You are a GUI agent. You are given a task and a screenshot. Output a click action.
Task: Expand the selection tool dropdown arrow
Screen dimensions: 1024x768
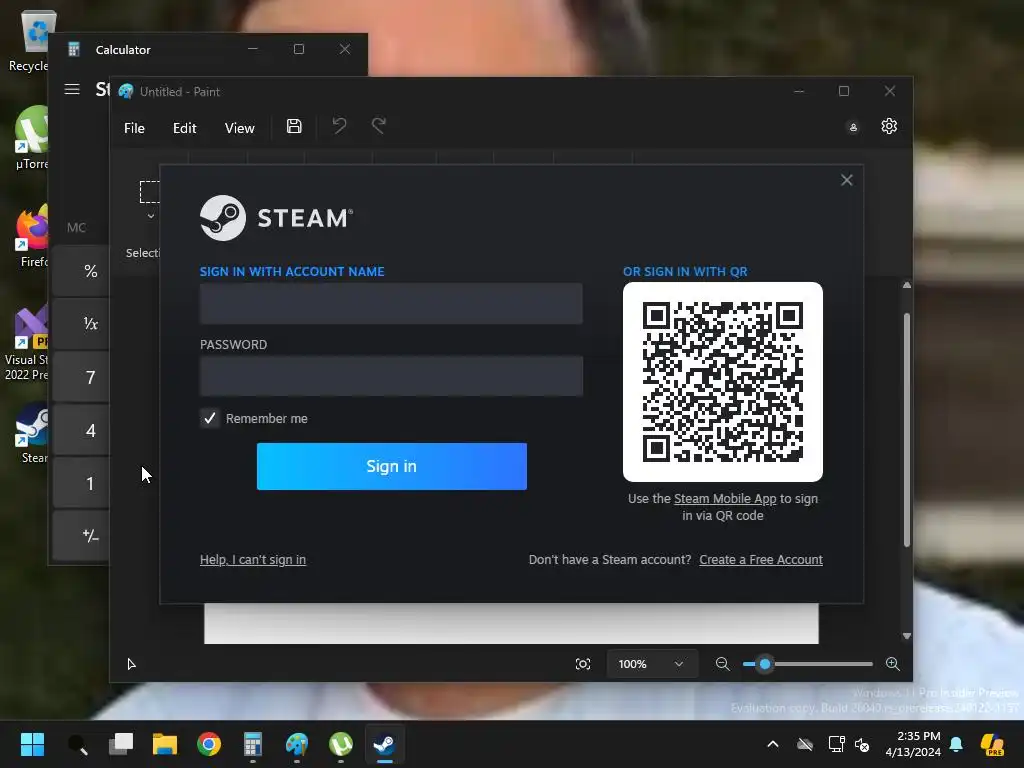click(151, 216)
